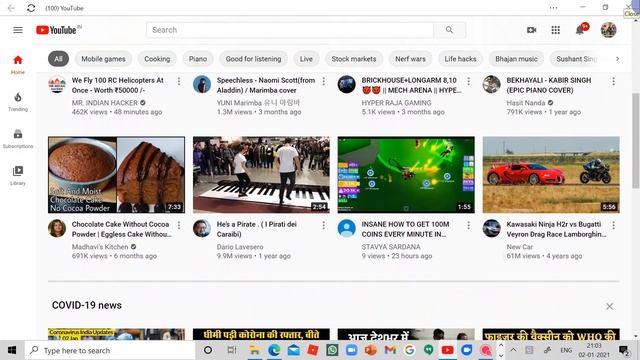Select the Nerf wars chip
The width and height of the screenshot is (640, 360).
click(x=410, y=59)
